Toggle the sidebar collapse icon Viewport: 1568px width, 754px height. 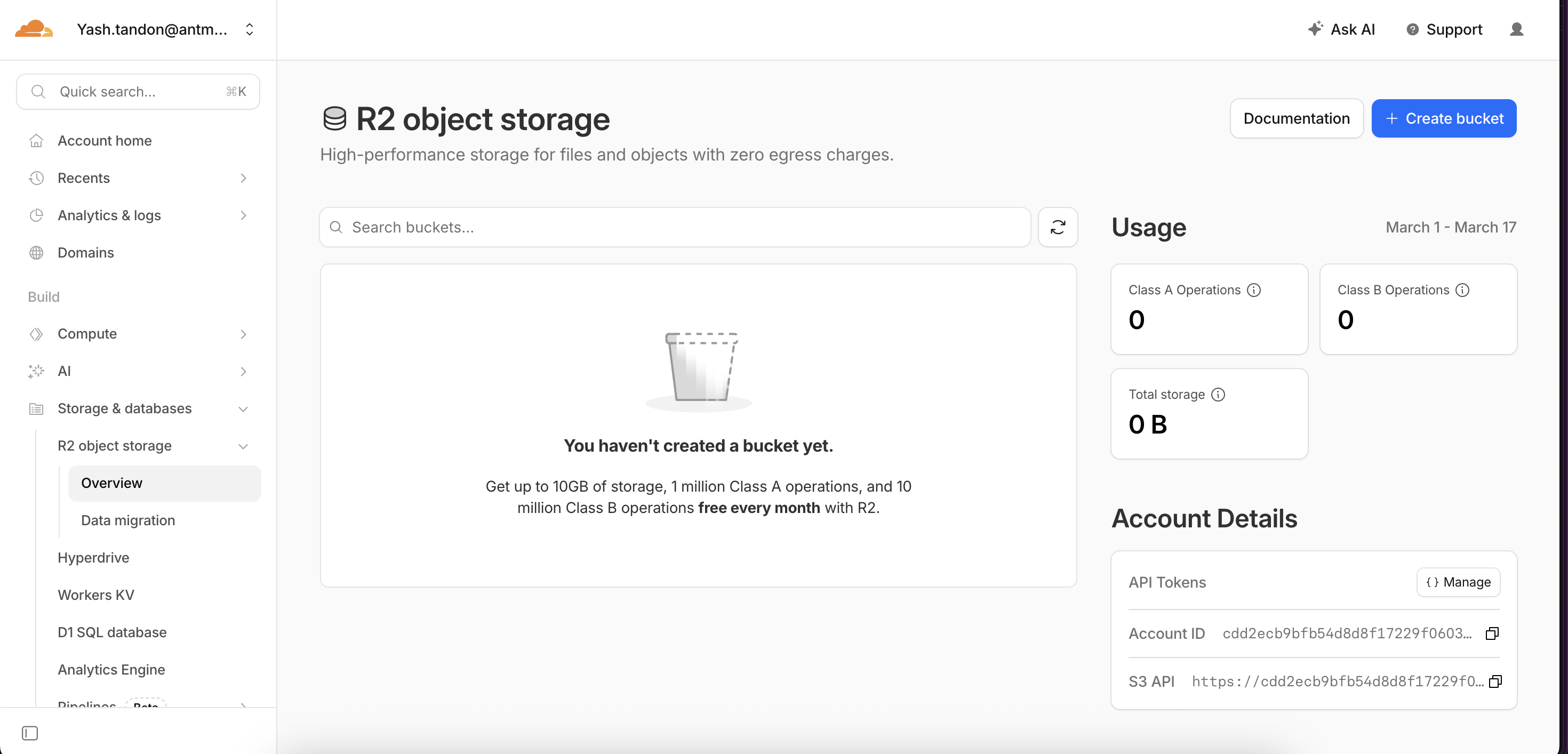coord(30,733)
